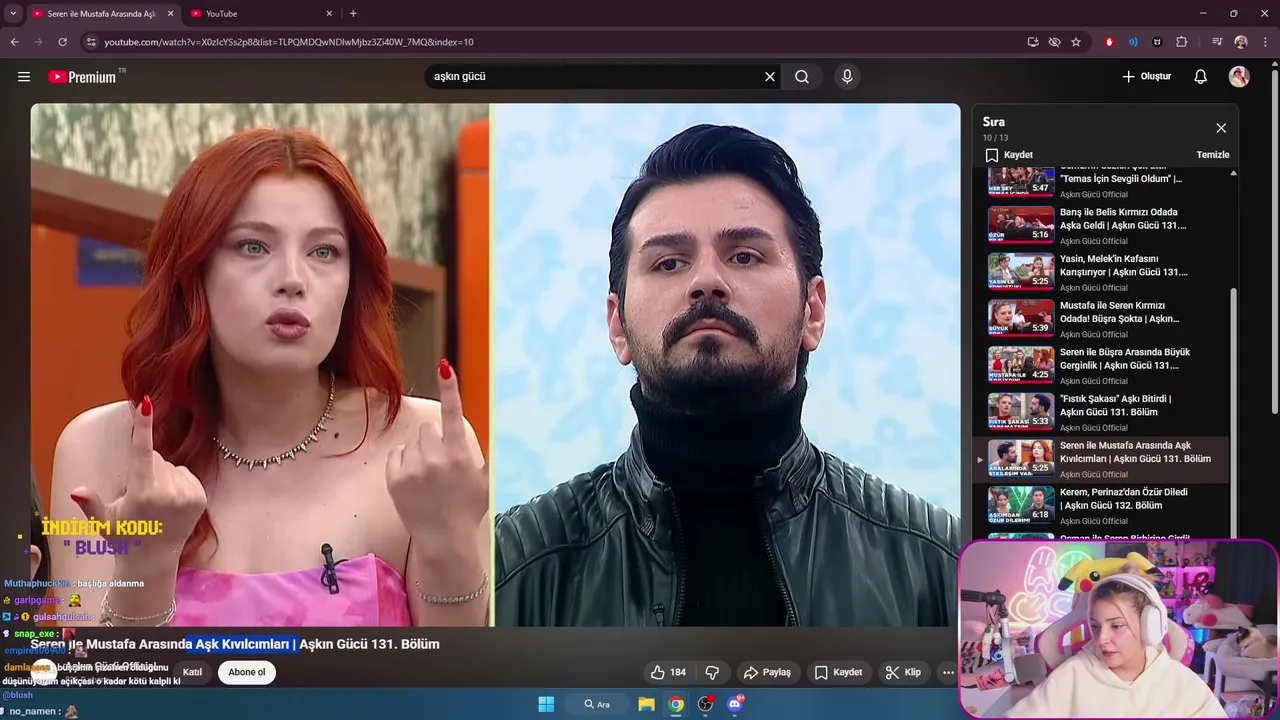Open a new tab with the plus button

tap(353, 14)
